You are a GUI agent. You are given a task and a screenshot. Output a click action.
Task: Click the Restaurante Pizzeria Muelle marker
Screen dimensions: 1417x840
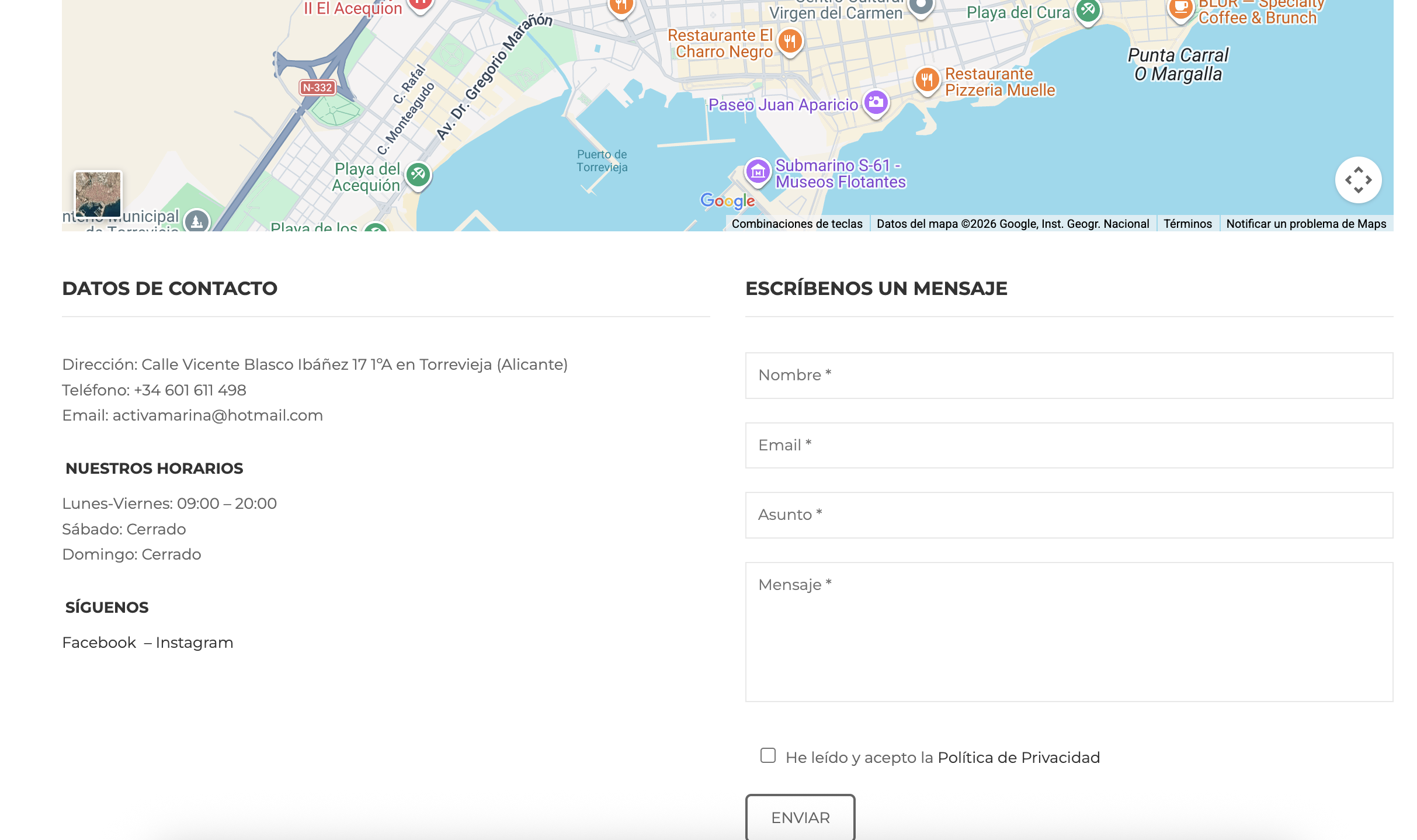[927, 80]
